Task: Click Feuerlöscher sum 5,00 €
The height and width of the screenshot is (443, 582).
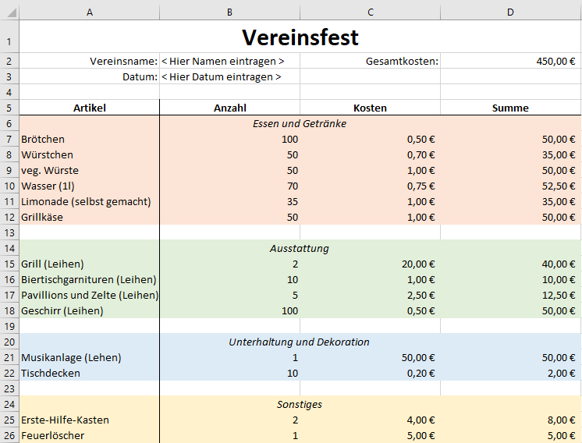Action: click(x=511, y=435)
